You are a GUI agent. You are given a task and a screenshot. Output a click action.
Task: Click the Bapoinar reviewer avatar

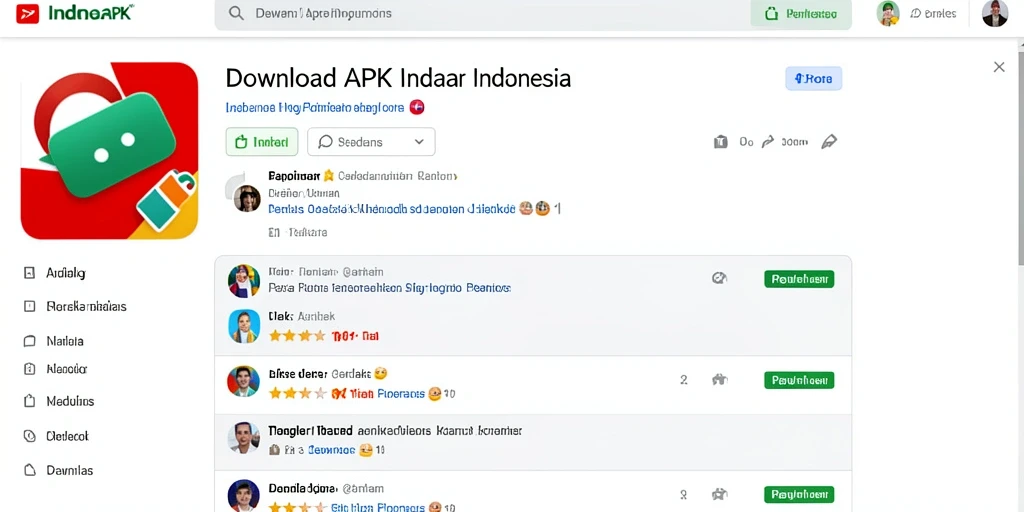tap(247, 198)
